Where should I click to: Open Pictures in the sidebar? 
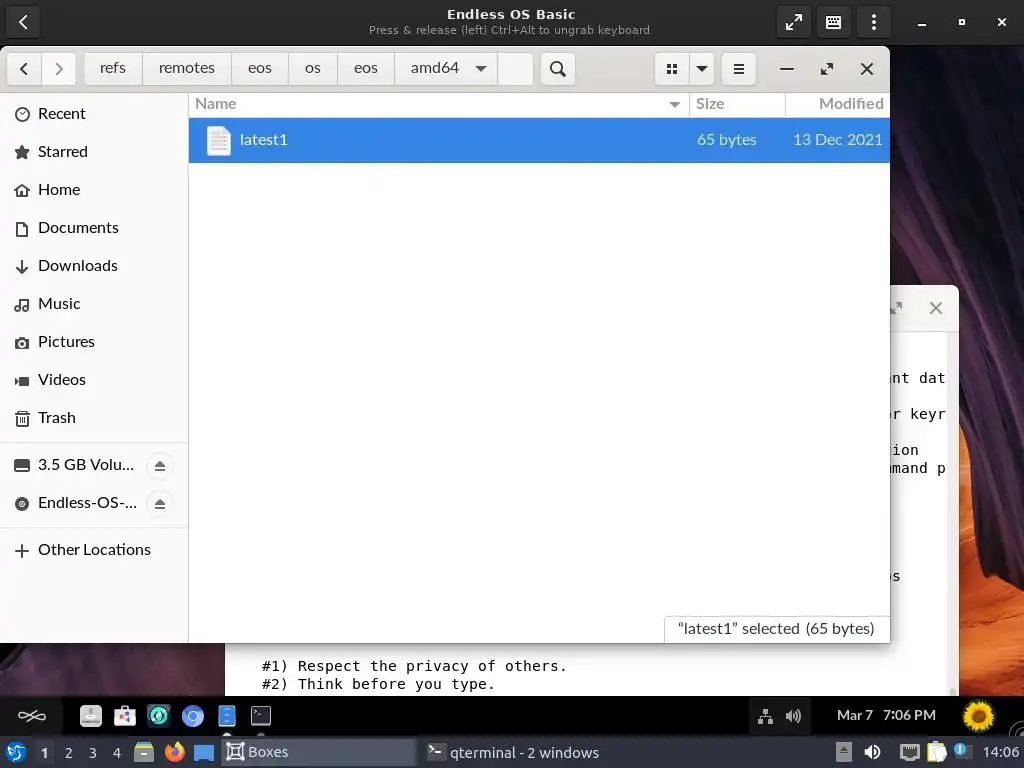tap(94, 342)
